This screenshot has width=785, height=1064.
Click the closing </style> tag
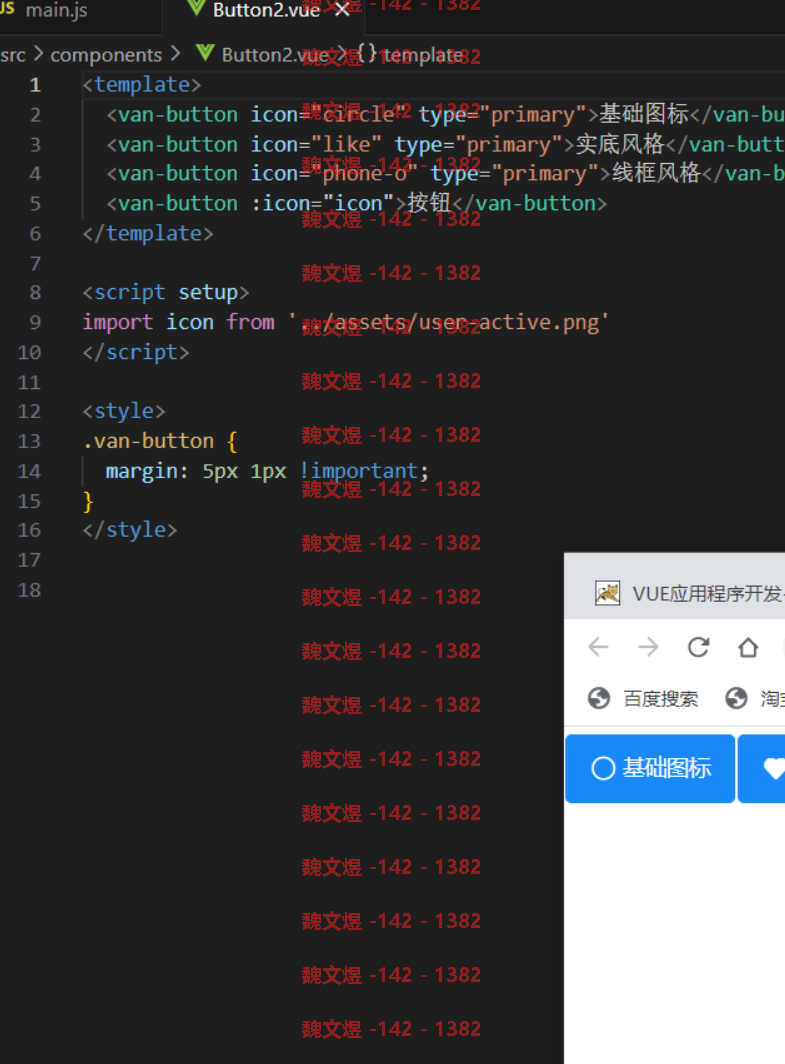(x=130, y=530)
